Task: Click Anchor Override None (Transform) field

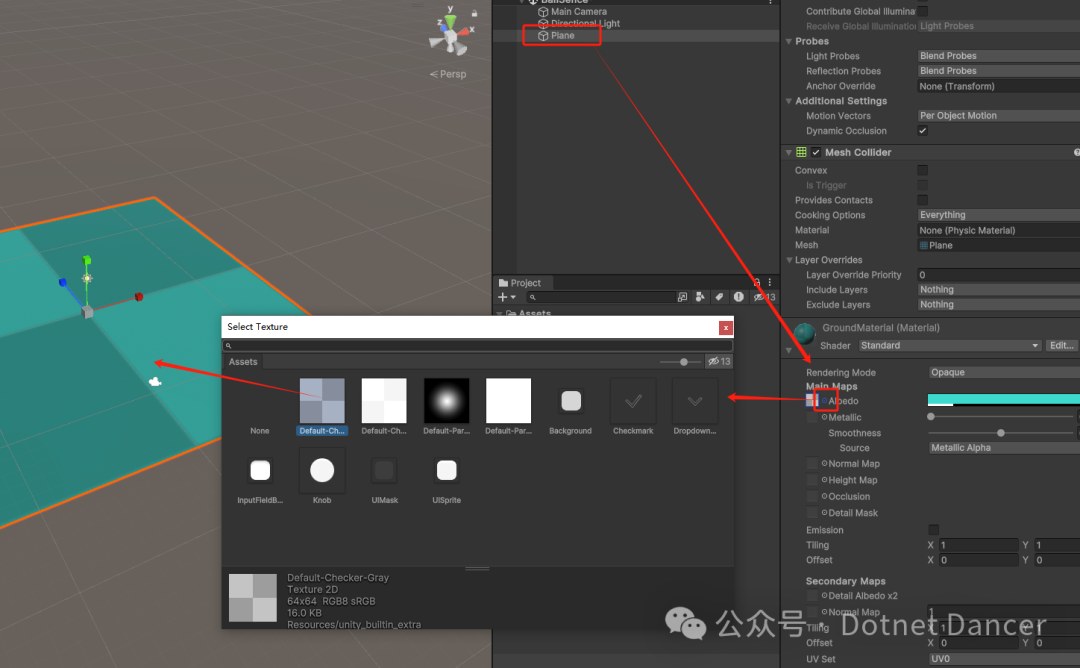Action: click(999, 86)
